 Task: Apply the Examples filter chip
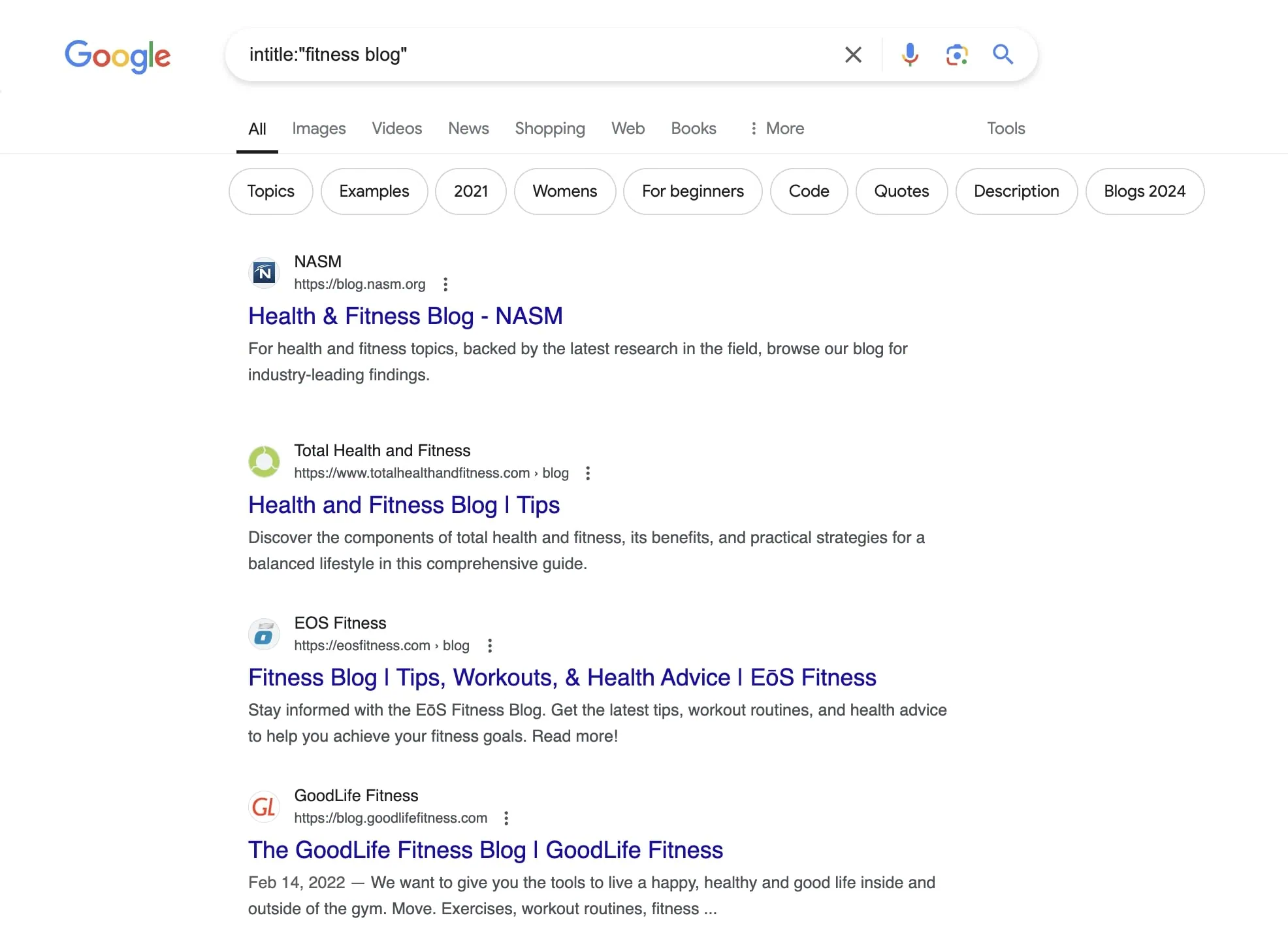coord(374,191)
